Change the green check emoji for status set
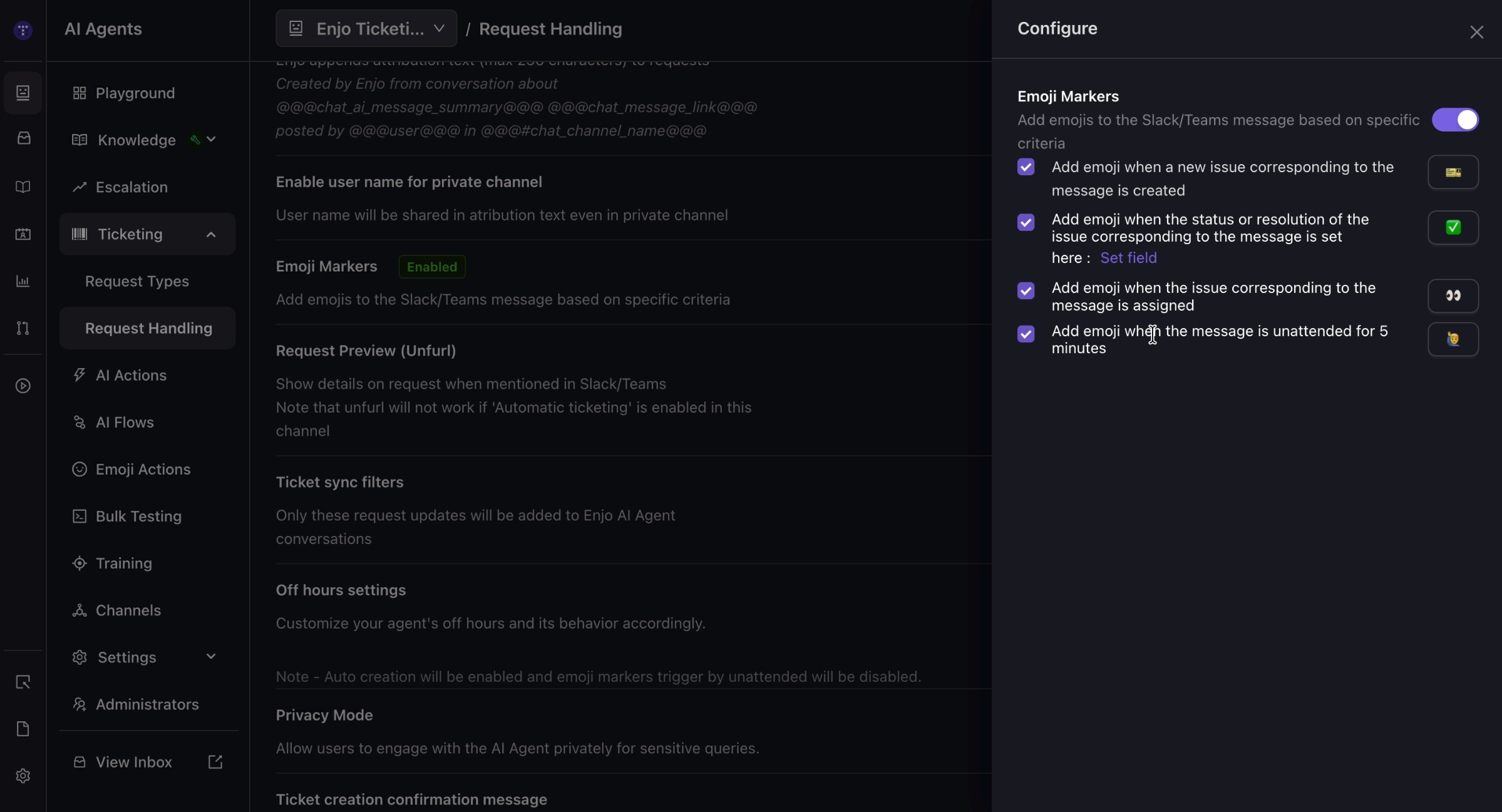This screenshot has height=812, width=1502. (x=1453, y=227)
